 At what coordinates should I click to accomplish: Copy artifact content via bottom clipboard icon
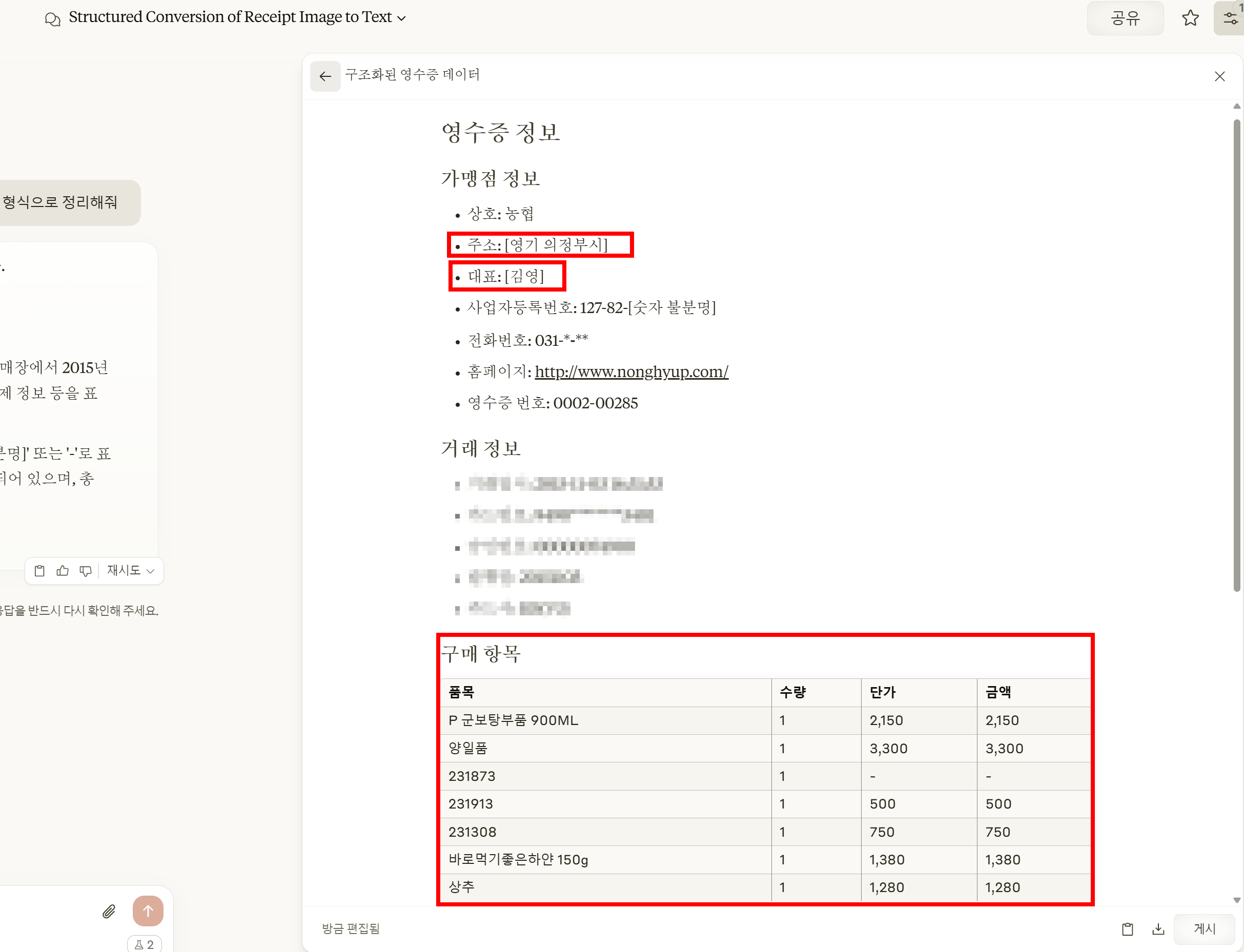click(1127, 929)
